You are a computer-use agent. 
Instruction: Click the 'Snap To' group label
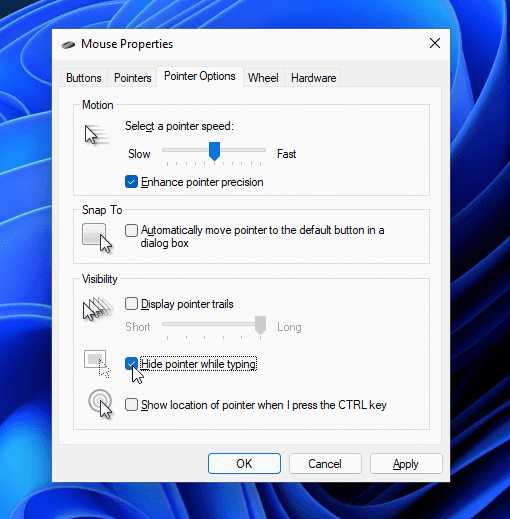tap(102, 210)
